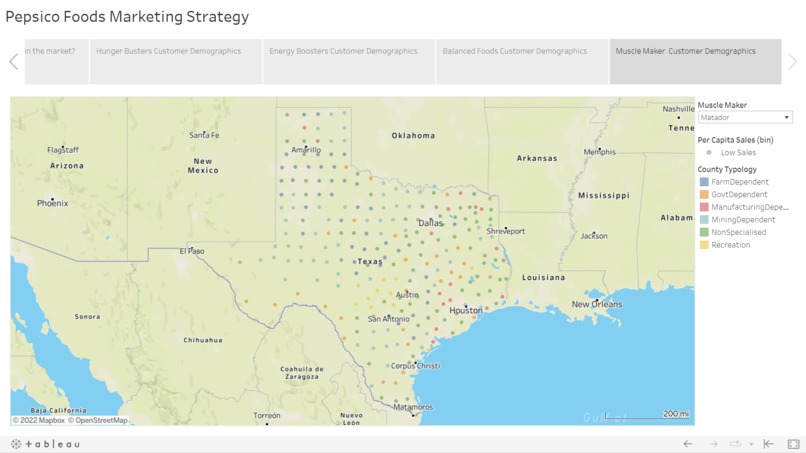806x453 pixels.
Task: Toggle full screen view icon
Action: pyautogui.click(x=793, y=444)
